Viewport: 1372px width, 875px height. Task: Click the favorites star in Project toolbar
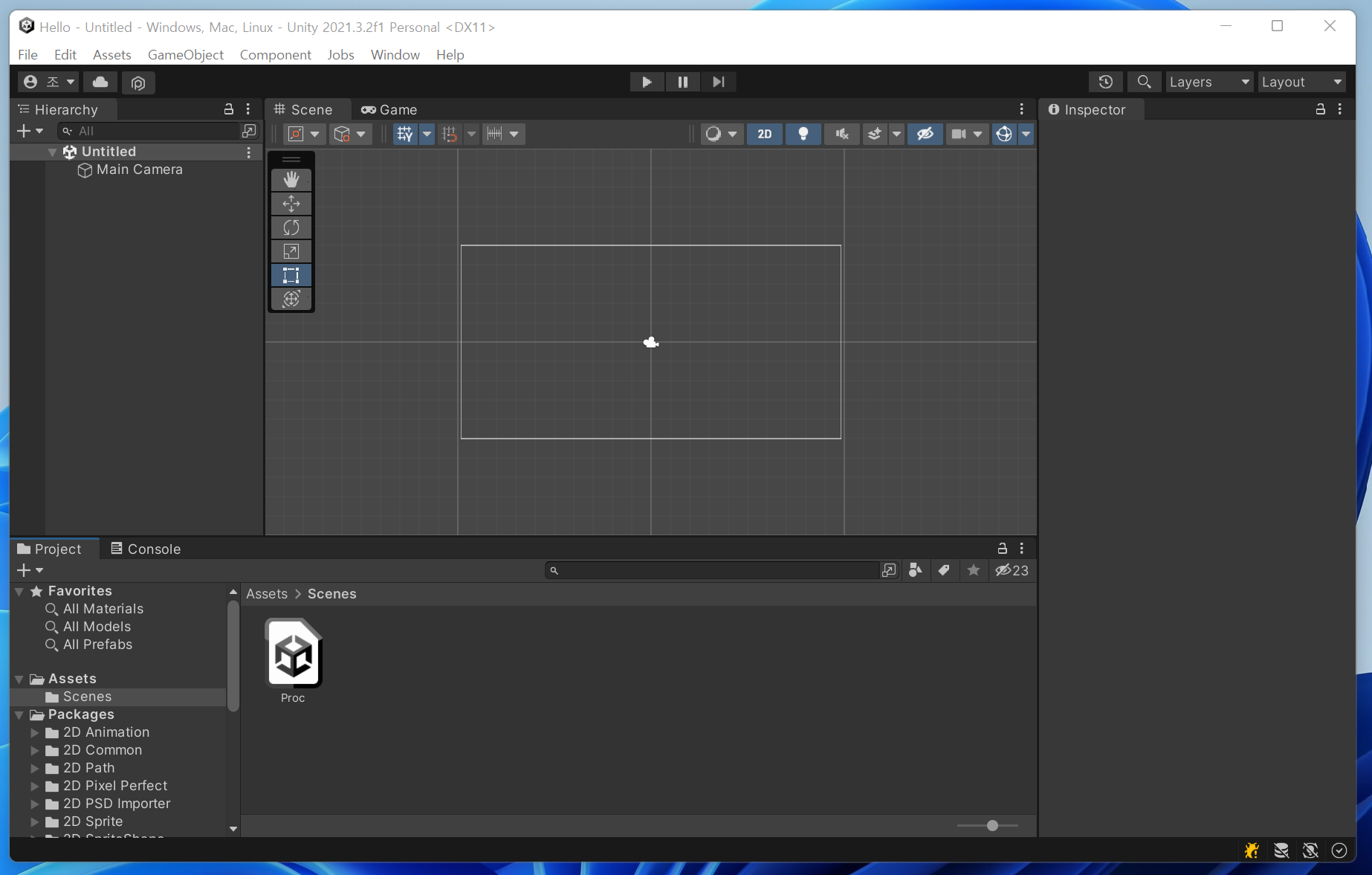(x=973, y=570)
